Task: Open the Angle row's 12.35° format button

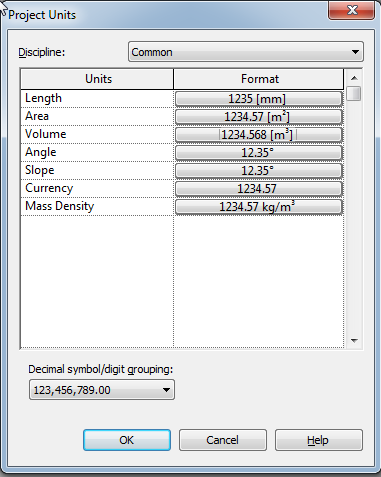Action: click(259, 153)
